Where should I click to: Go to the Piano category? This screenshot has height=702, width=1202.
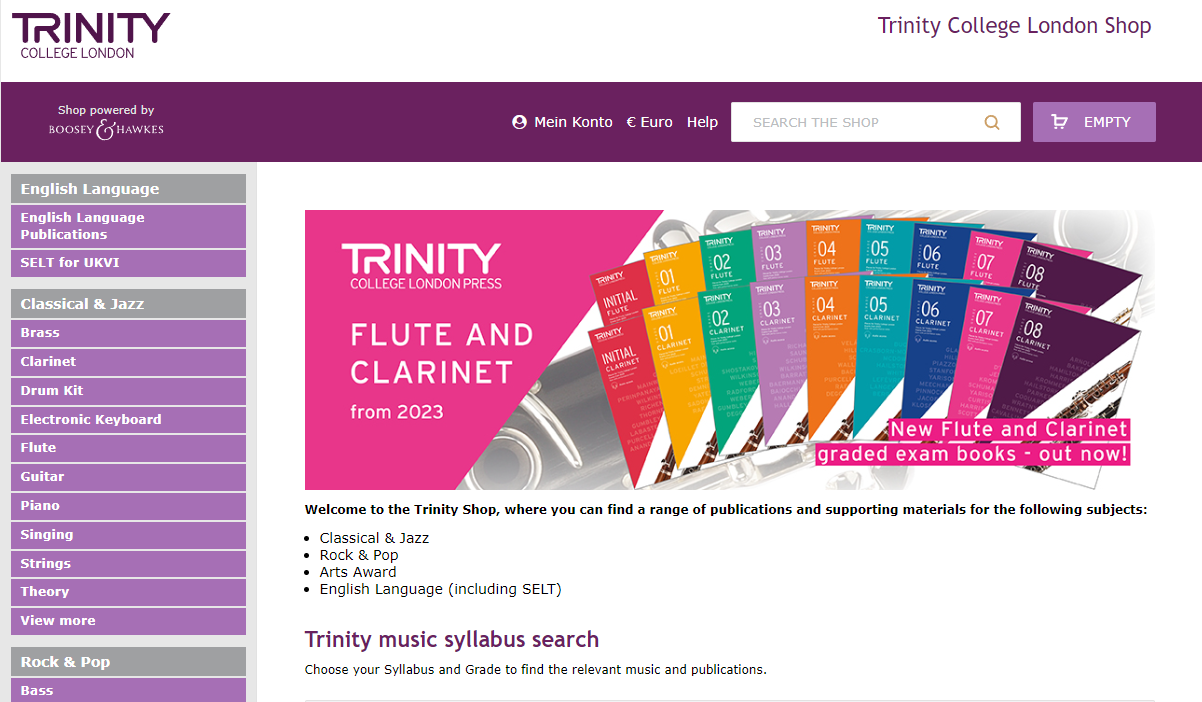click(128, 506)
